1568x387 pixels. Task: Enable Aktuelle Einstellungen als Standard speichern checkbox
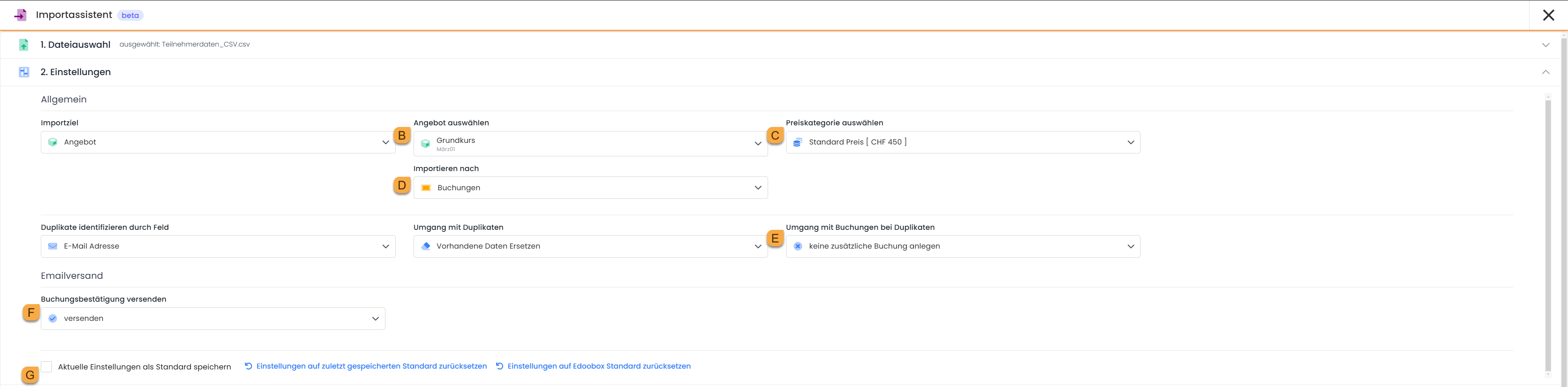click(47, 366)
